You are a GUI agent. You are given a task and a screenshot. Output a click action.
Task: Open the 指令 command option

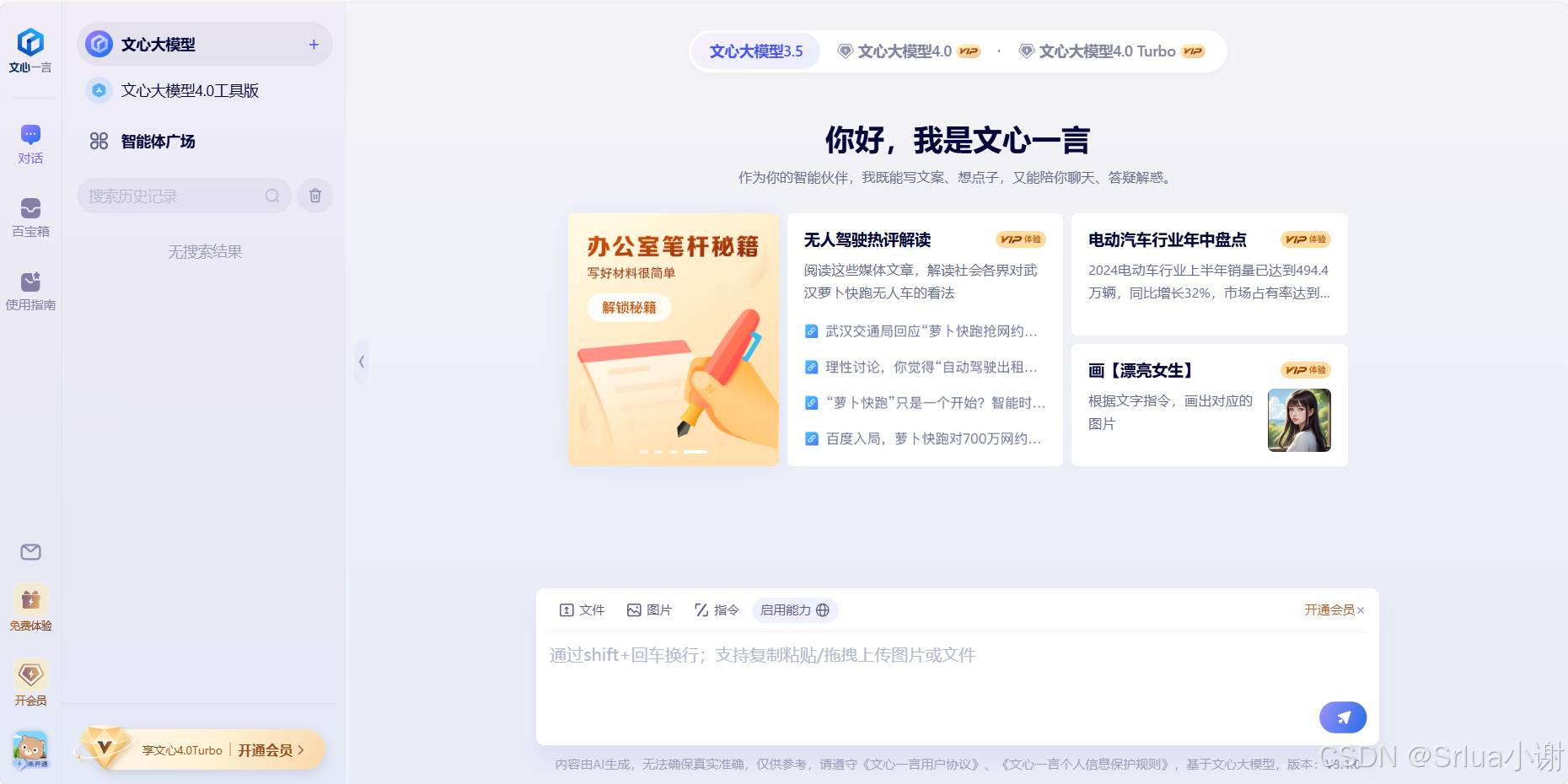click(717, 609)
